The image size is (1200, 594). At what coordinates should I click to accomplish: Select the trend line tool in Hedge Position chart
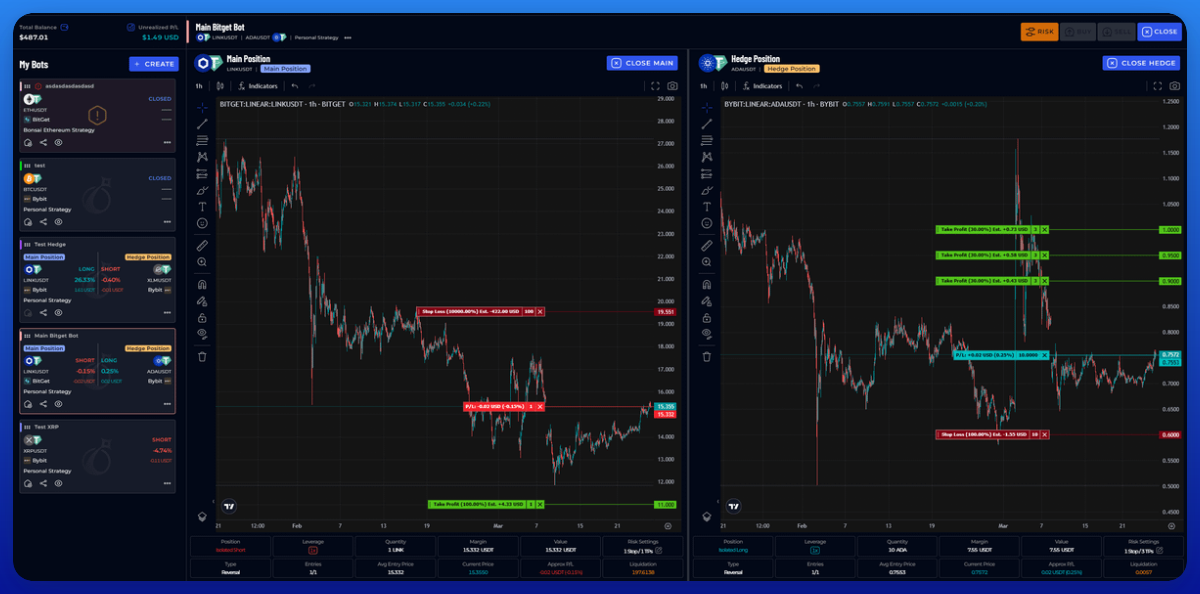point(707,124)
